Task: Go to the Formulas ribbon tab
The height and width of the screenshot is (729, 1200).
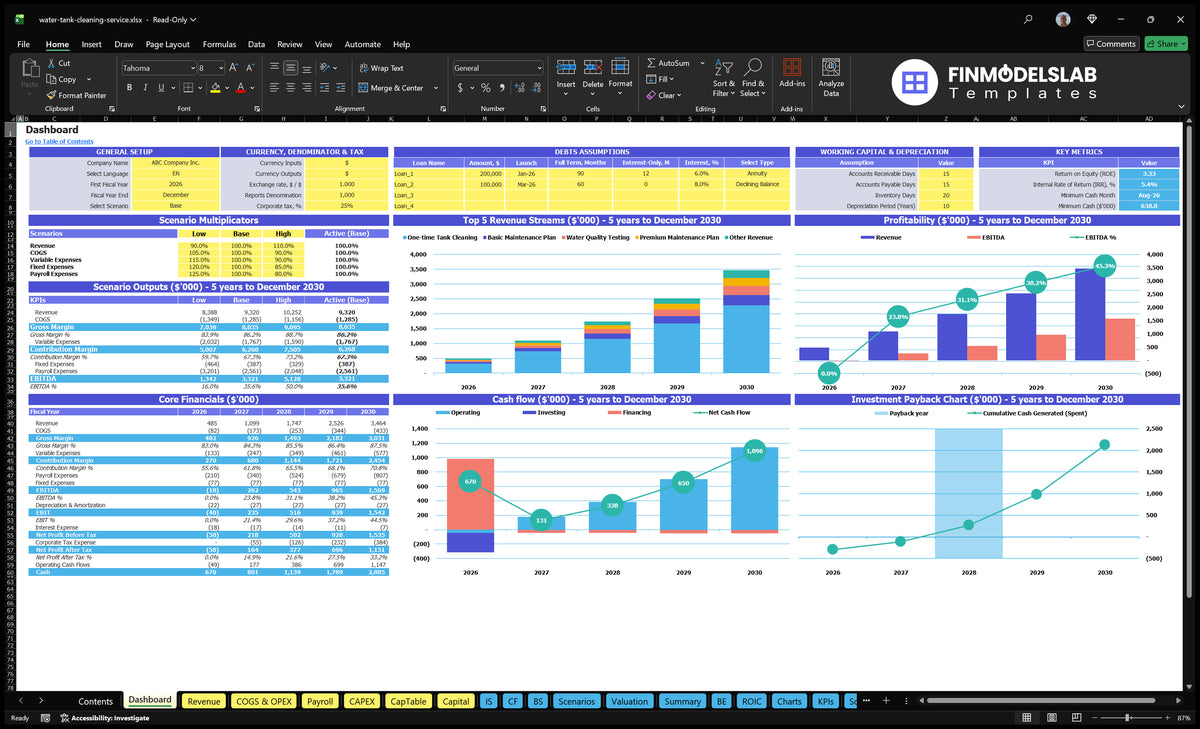Action: click(219, 44)
